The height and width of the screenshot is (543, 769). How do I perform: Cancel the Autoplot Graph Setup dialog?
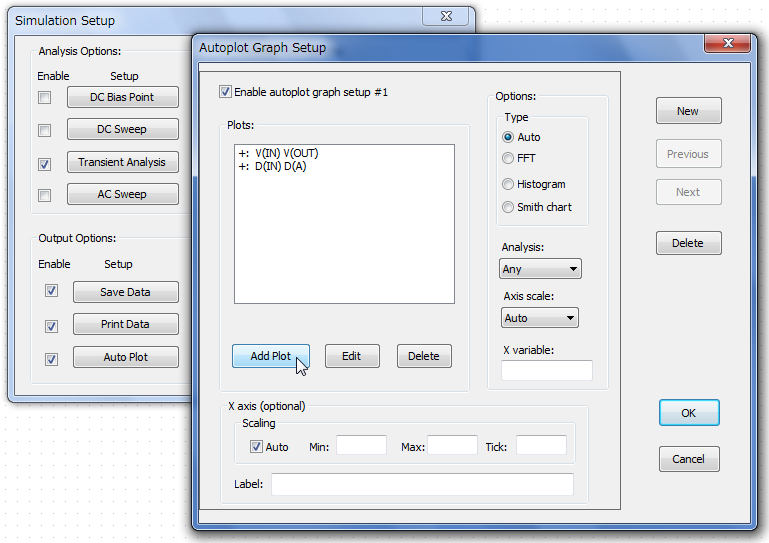[688, 459]
